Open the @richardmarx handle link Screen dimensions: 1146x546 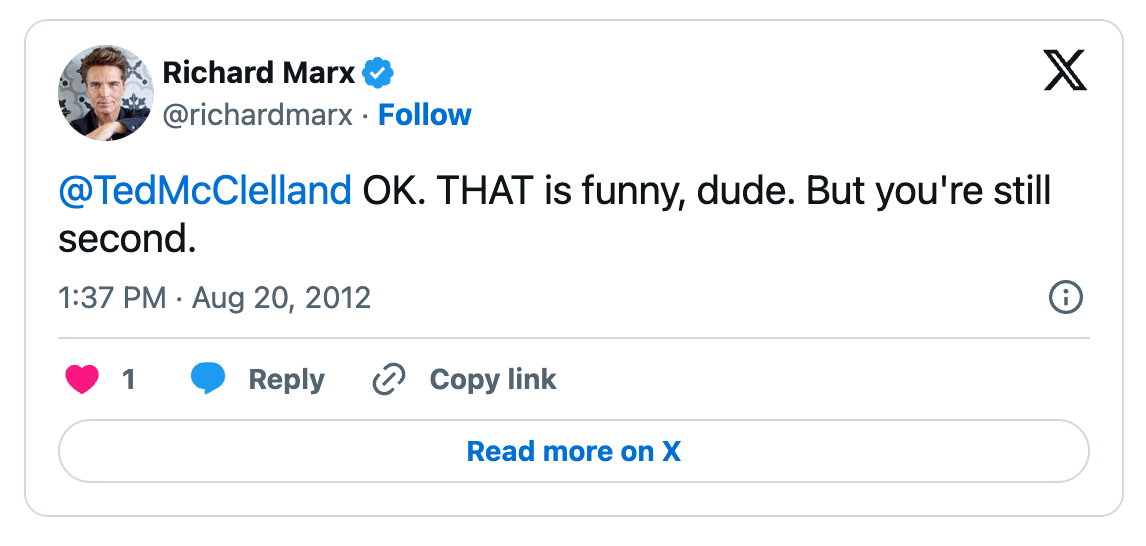[x=258, y=116]
